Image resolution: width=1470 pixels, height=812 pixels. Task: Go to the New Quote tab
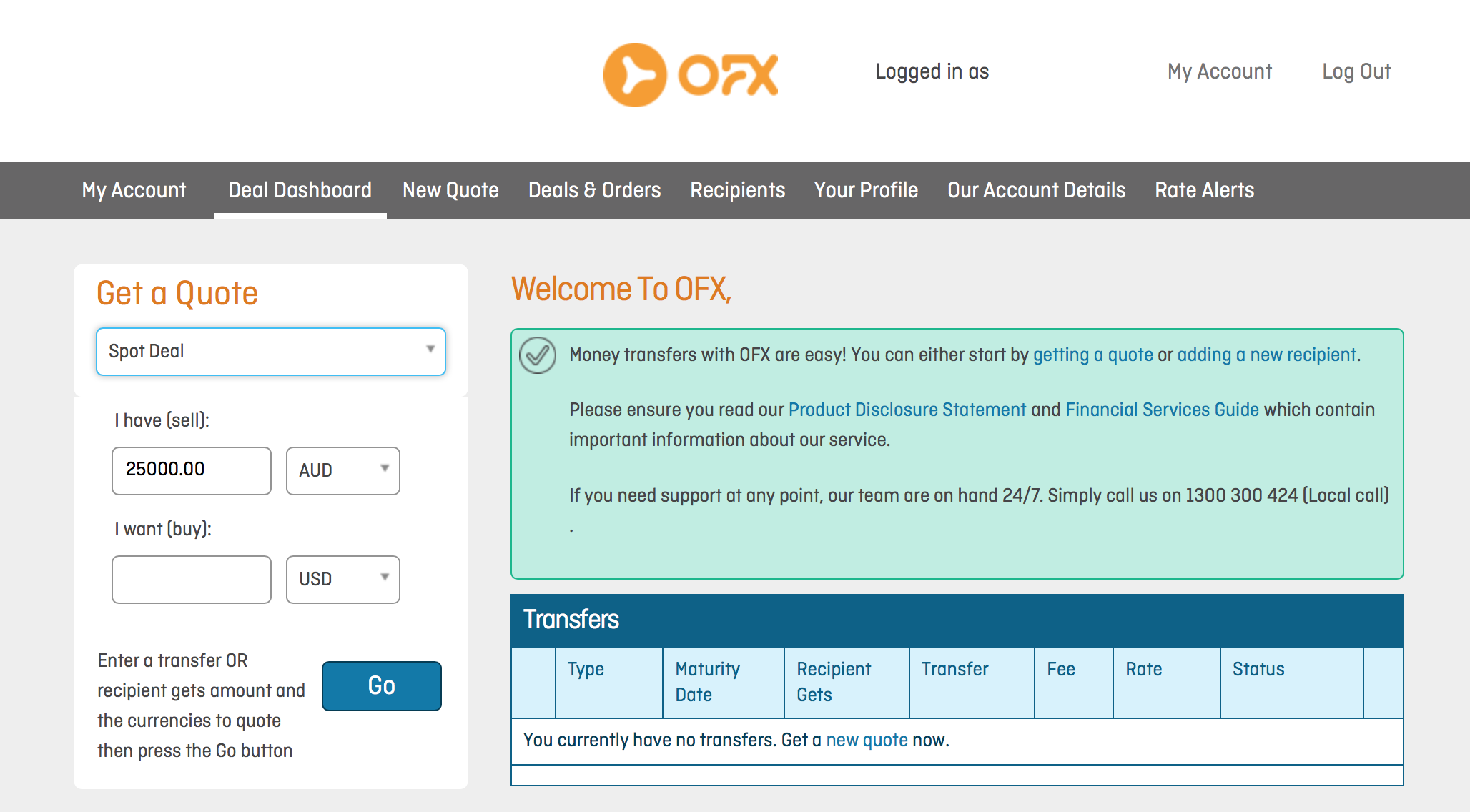[450, 190]
